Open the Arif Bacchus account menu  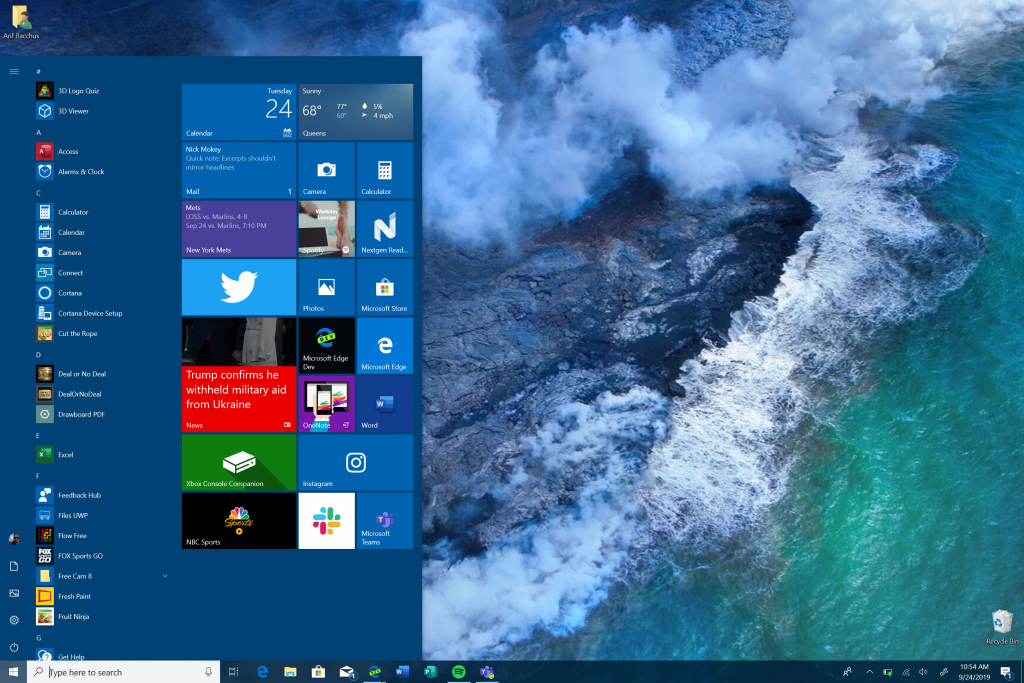click(13, 537)
